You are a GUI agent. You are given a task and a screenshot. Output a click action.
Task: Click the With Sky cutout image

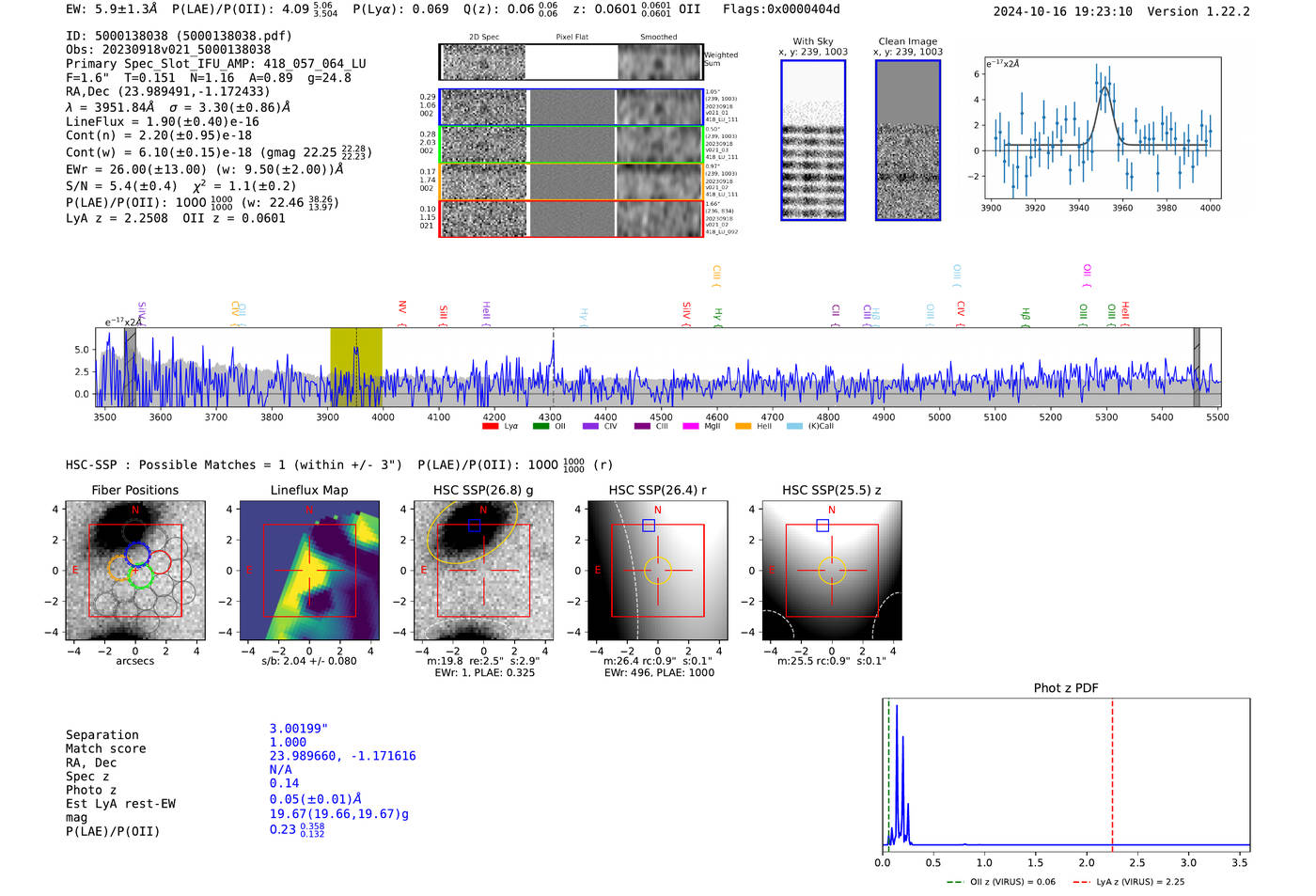[x=813, y=140]
